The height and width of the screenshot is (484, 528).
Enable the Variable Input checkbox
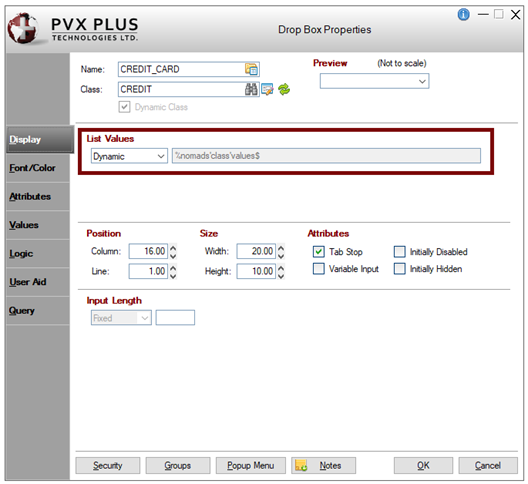(x=319, y=269)
